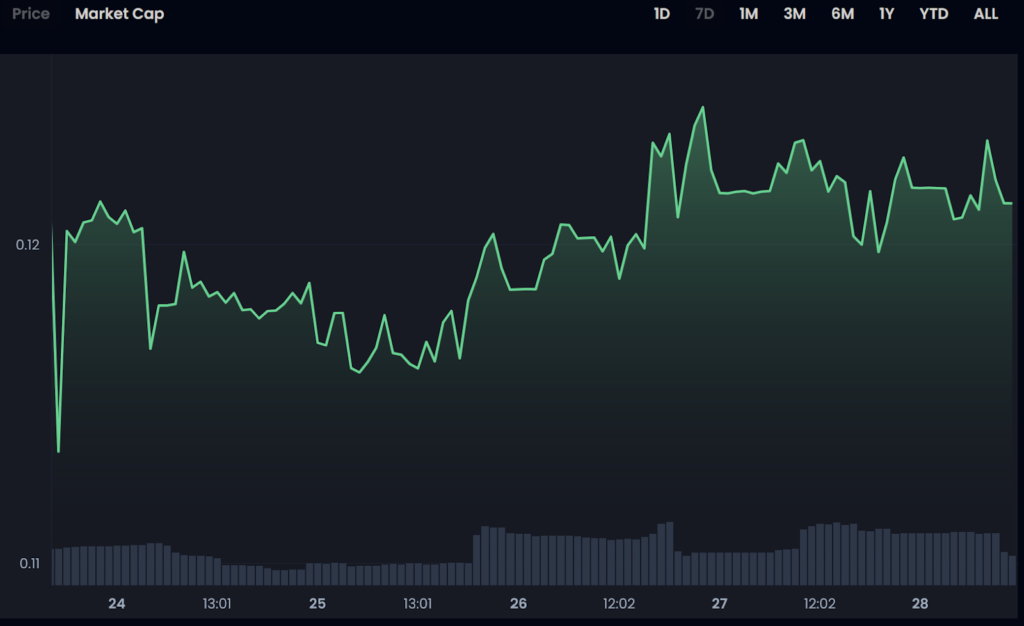Click date label 24 on x-axis
The image size is (1024, 626).
pos(117,604)
